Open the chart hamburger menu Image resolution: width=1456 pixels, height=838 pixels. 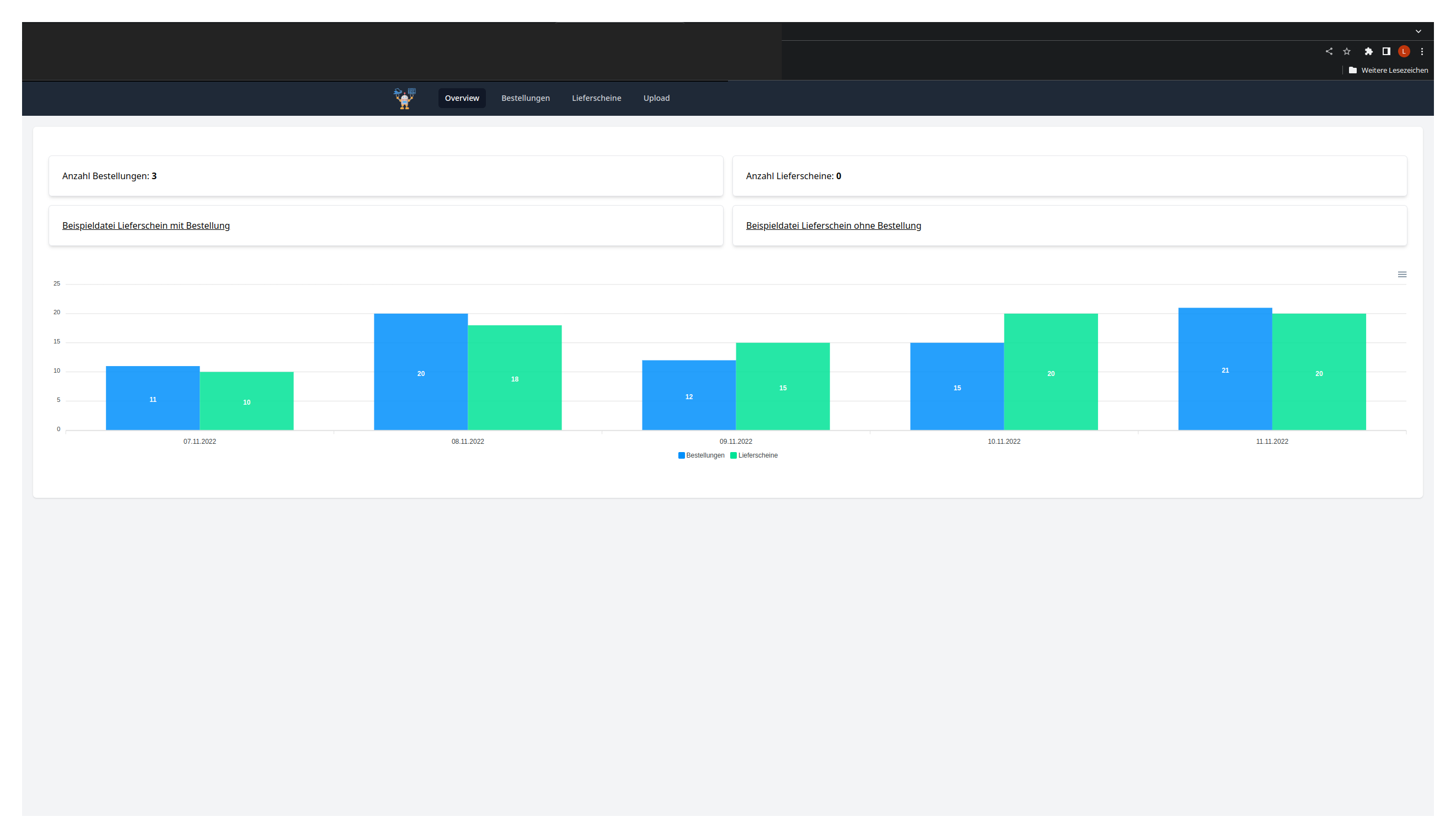coord(1402,275)
